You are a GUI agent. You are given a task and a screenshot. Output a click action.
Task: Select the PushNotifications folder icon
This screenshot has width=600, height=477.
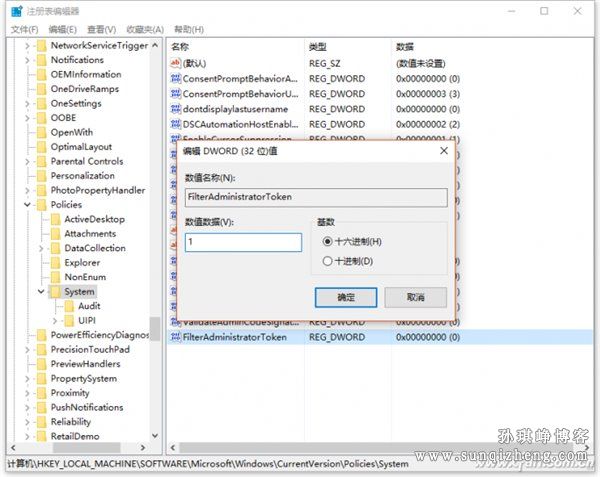[x=42, y=408]
